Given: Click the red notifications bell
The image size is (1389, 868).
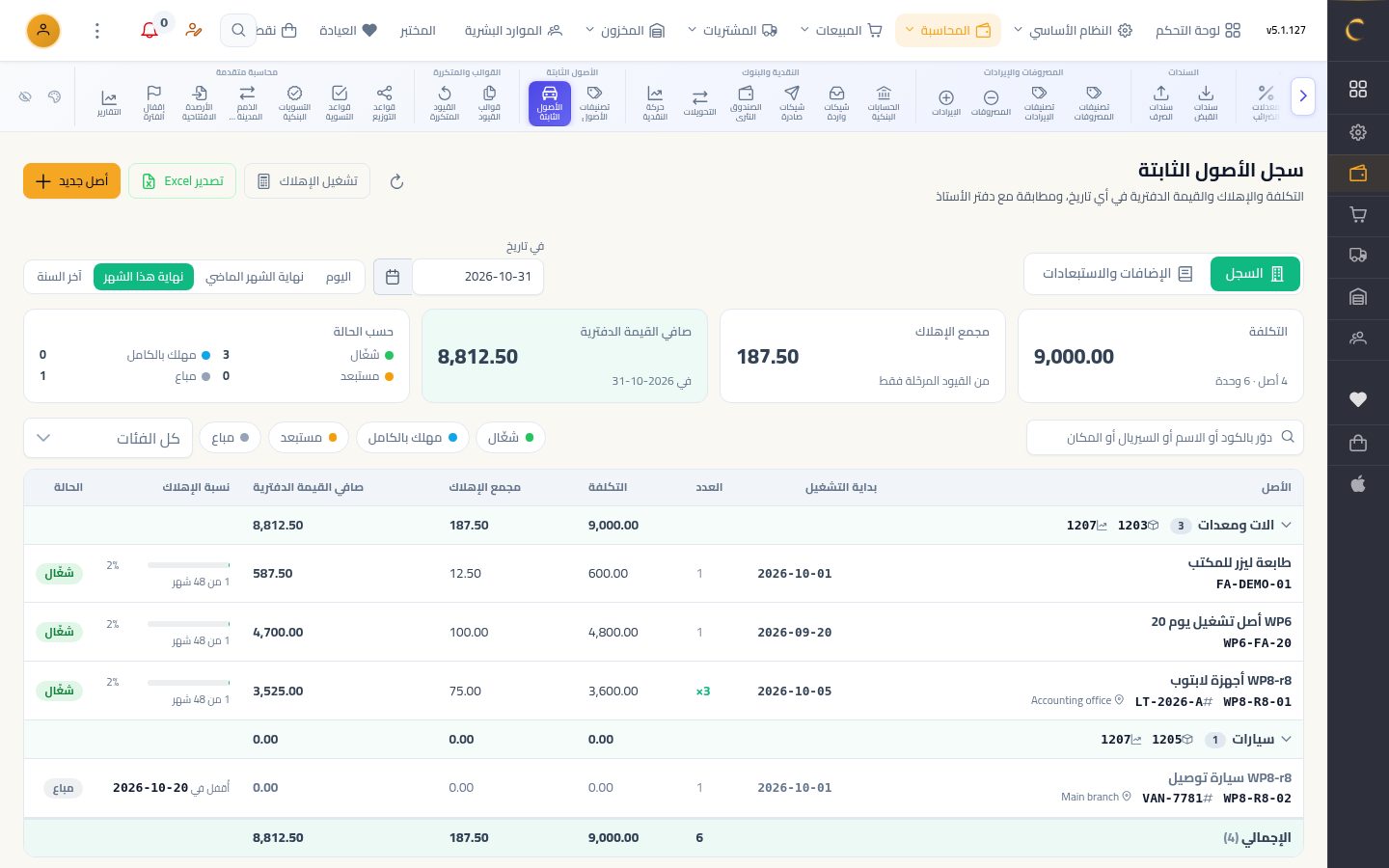Looking at the screenshot, I should tap(150, 31).
